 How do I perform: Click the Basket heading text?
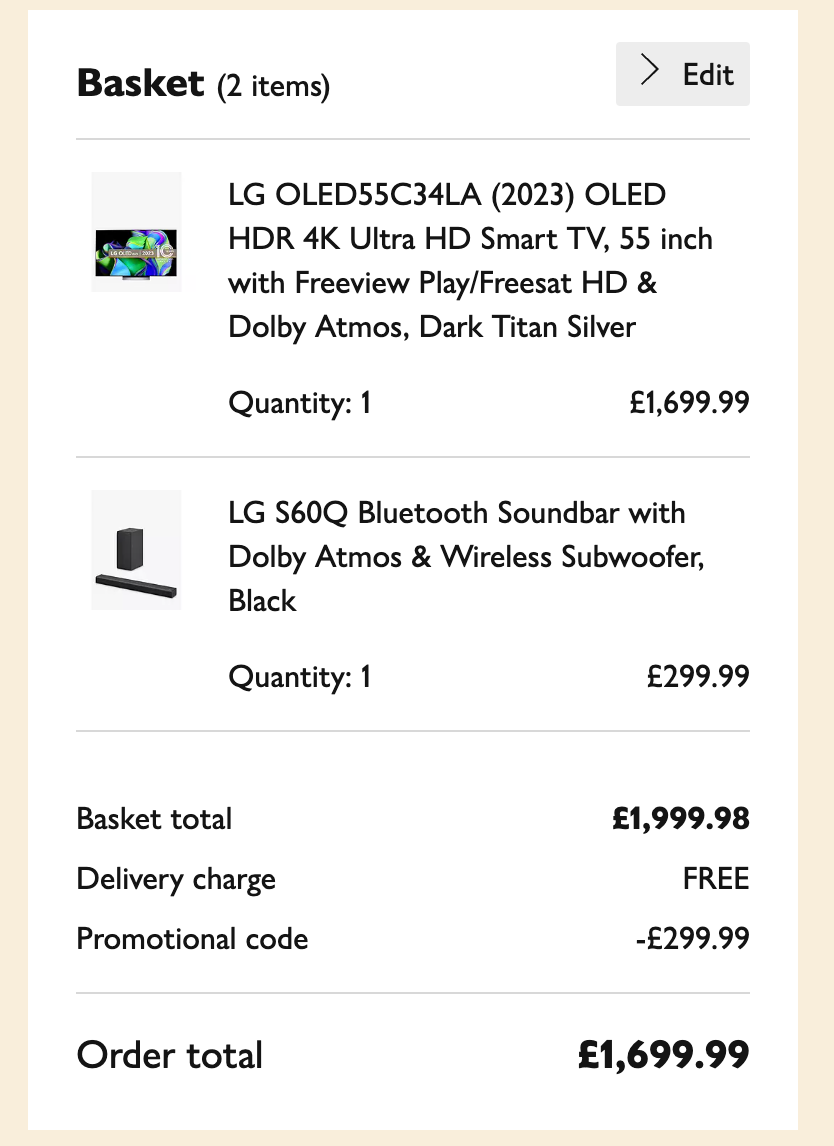141,84
